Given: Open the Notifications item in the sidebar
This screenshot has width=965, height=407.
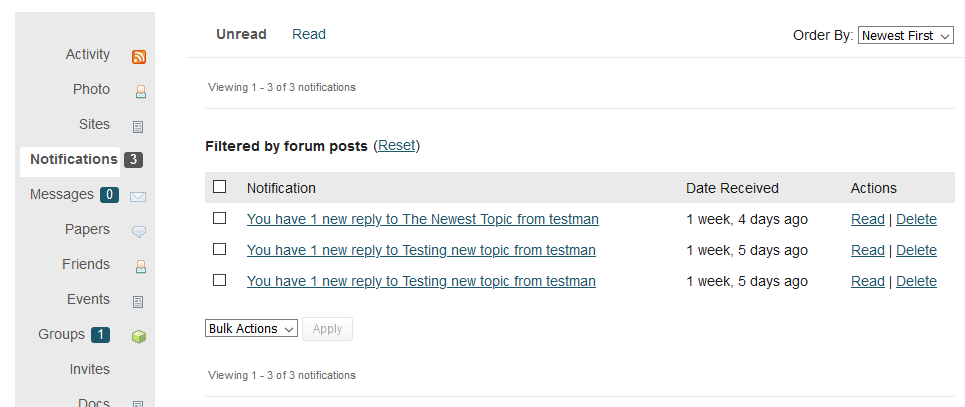Looking at the screenshot, I should pyautogui.click(x=74, y=159).
